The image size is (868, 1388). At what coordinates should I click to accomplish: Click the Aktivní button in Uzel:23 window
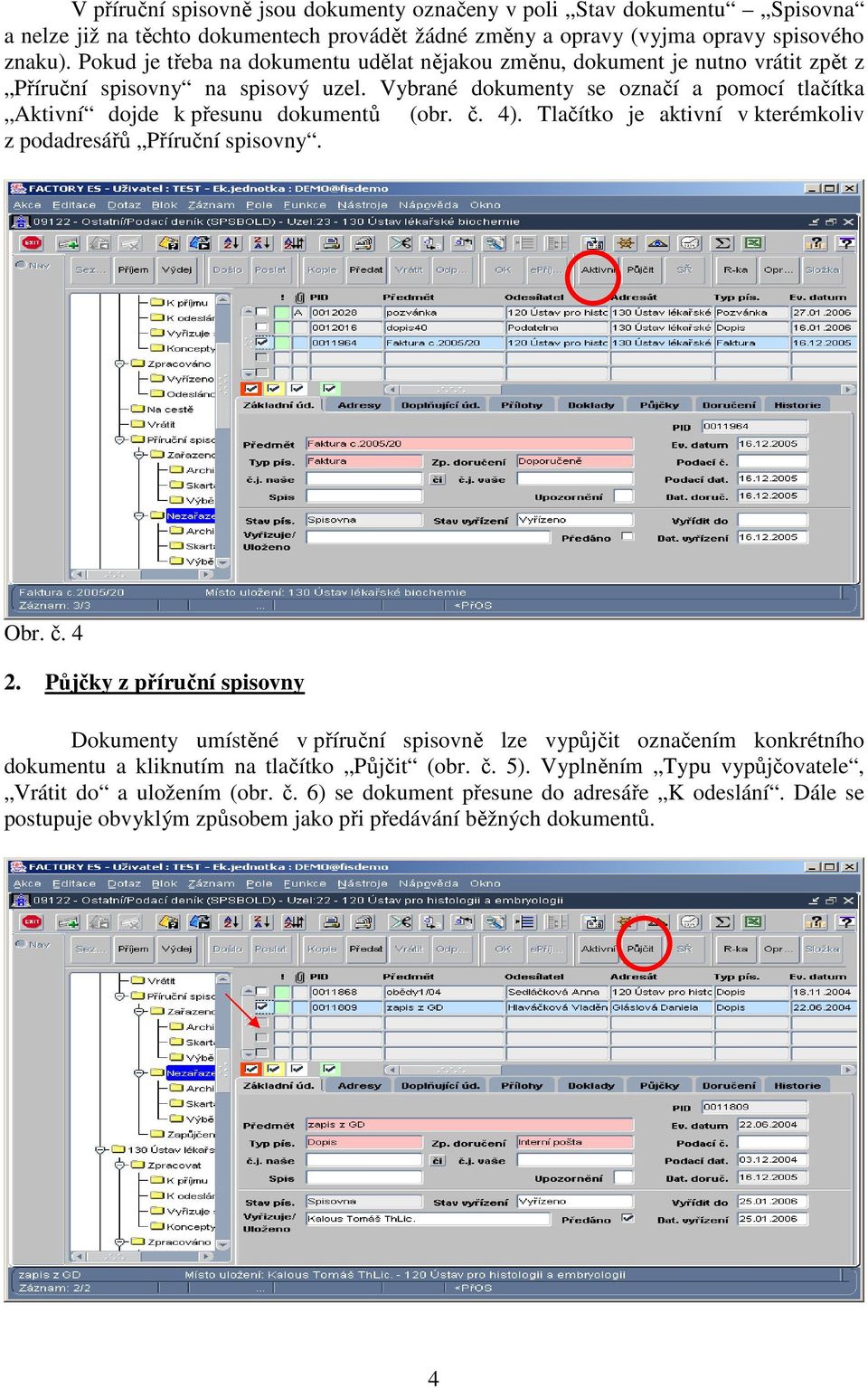tap(598, 269)
